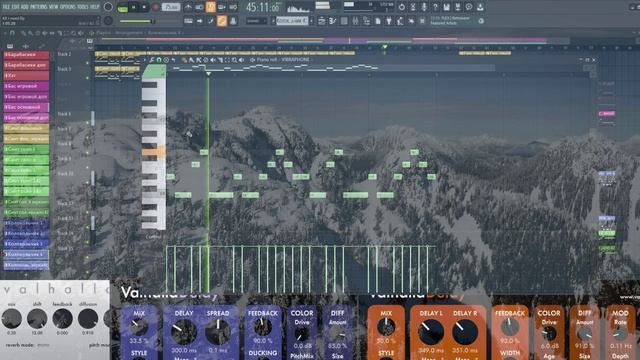Adjust the green master volume slider

point(136,21)
